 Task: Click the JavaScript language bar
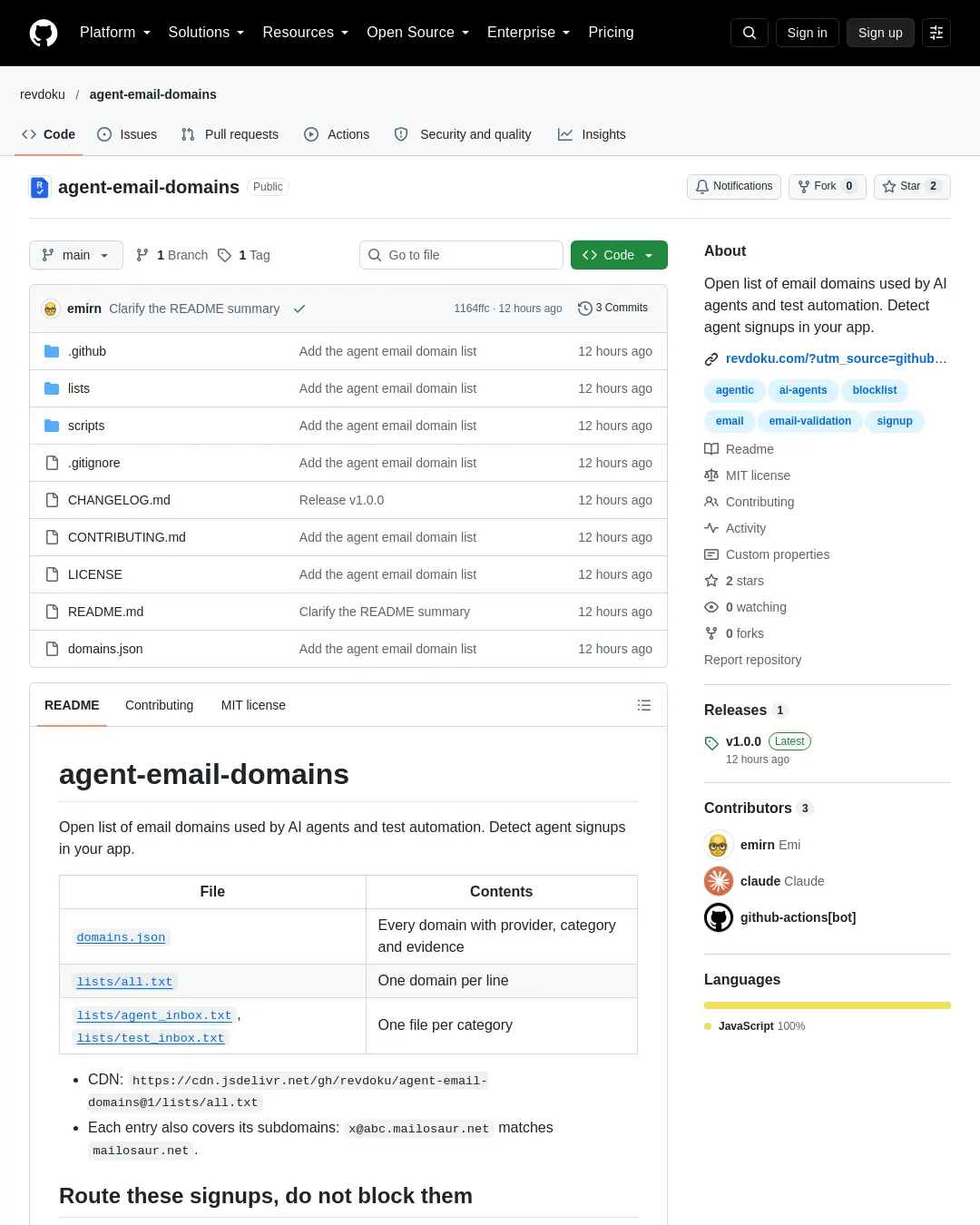[828, 1005]
